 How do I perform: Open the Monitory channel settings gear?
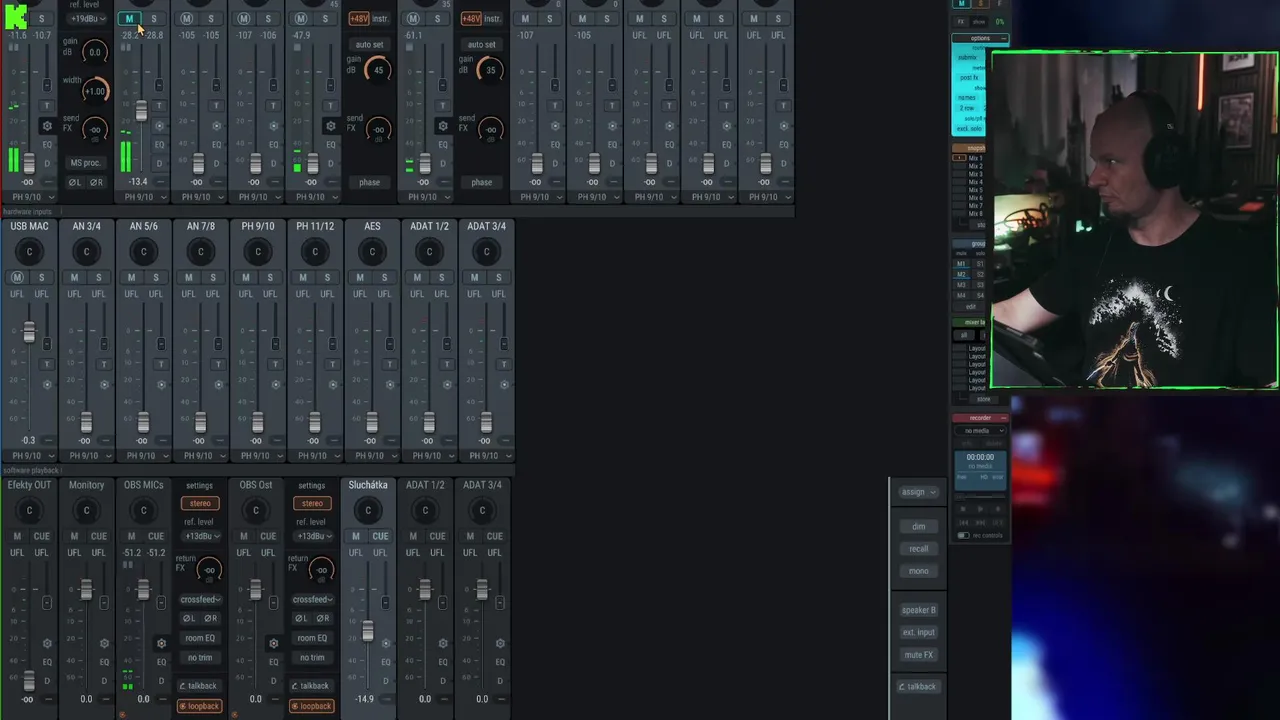104,643
